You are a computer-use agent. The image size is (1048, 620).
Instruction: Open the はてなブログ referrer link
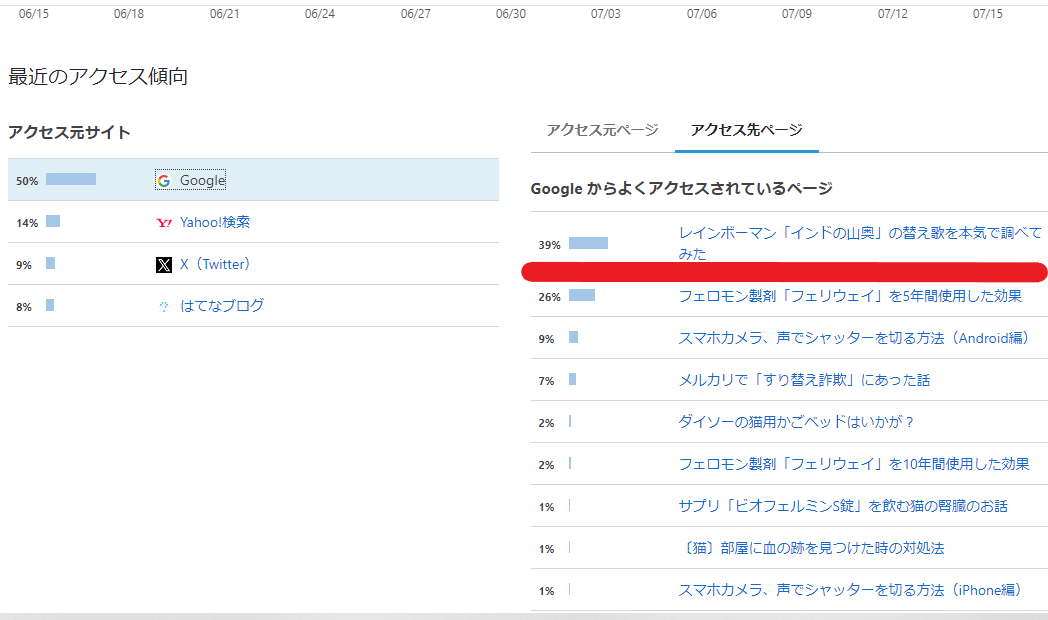coord(222,306)
